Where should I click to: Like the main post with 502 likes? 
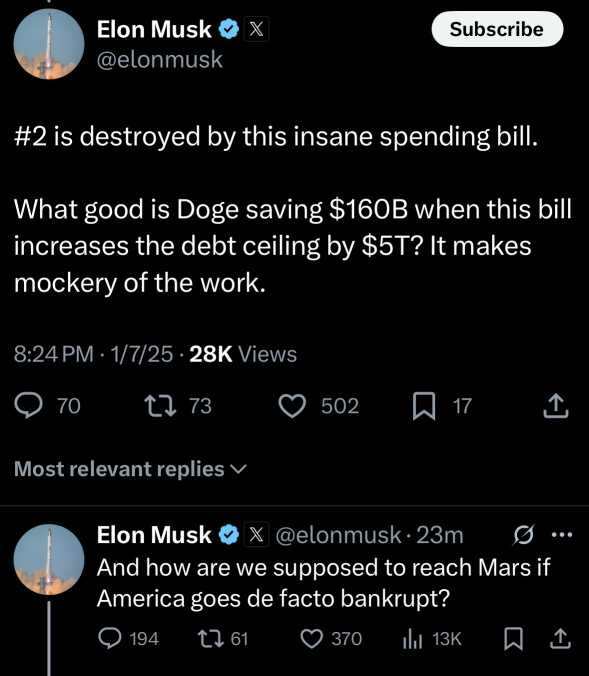[x=292, y=406]
